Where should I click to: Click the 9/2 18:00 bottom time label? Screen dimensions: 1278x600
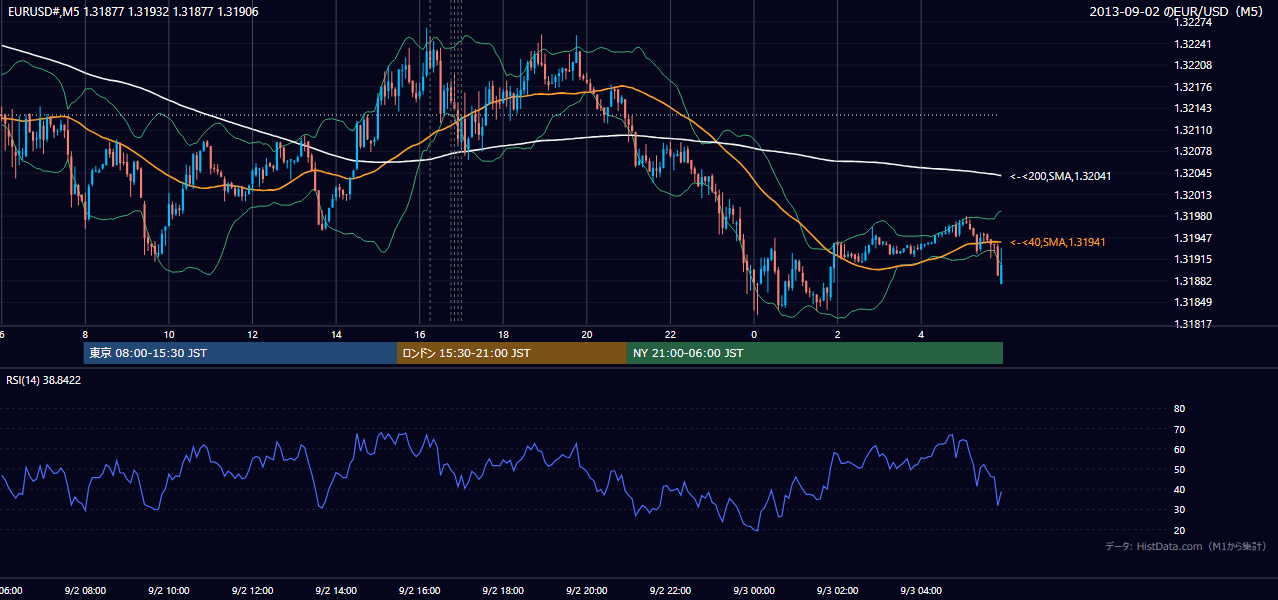(x=503, y=590)
